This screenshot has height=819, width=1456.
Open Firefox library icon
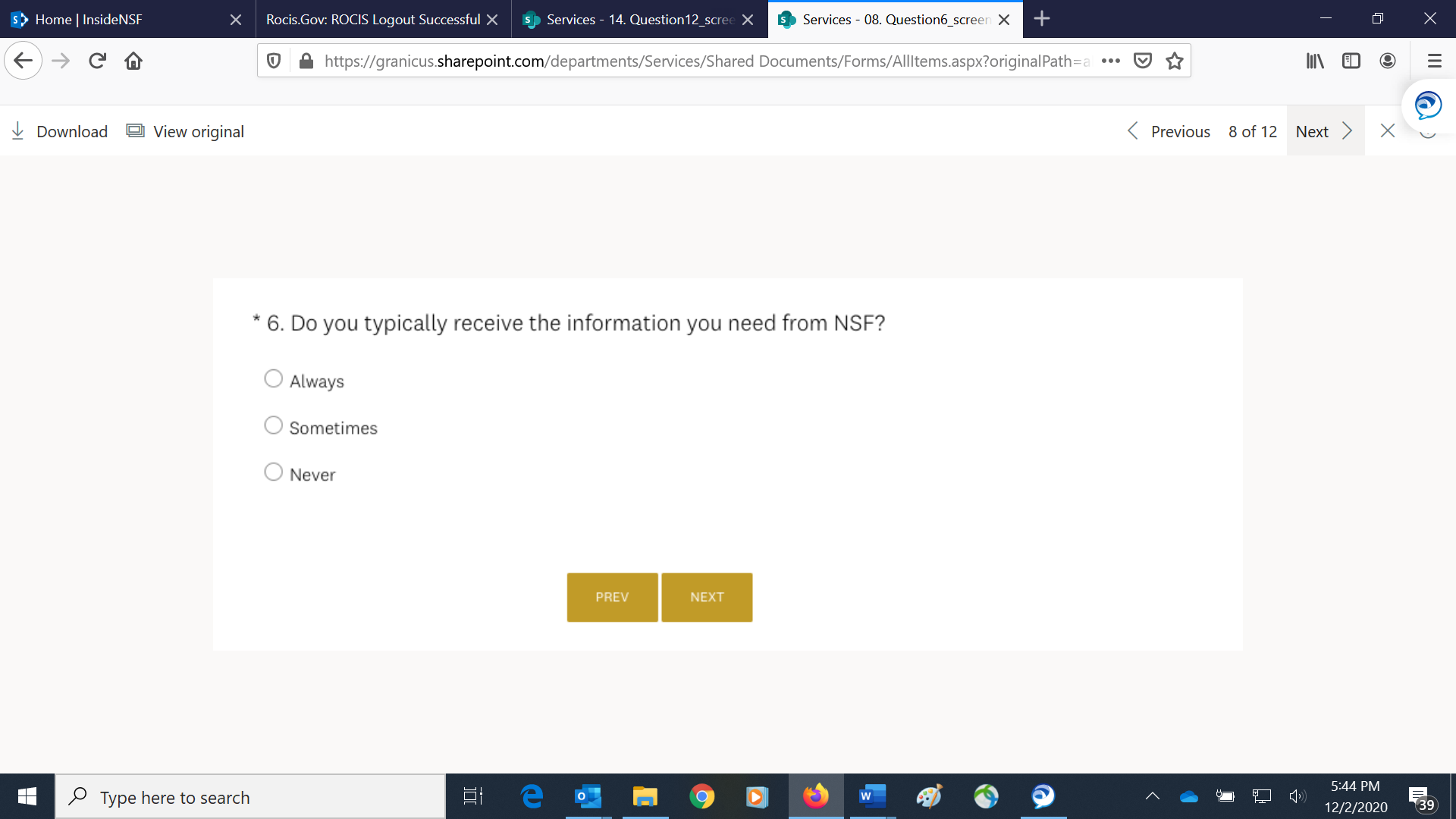[x=1315, y=61]
